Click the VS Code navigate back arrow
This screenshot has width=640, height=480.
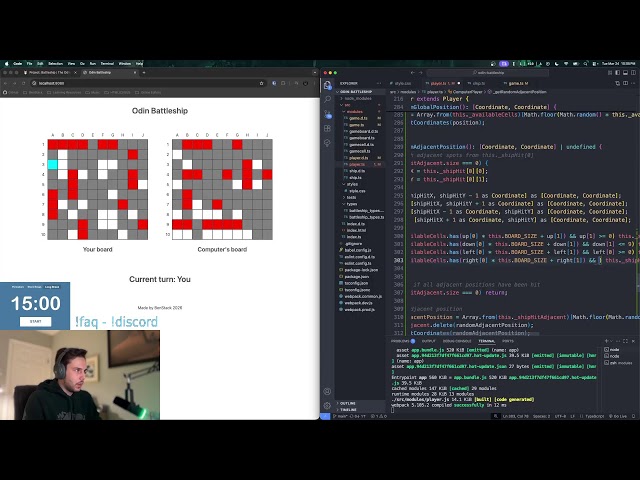pyautogui.click(x=412, y=73)
